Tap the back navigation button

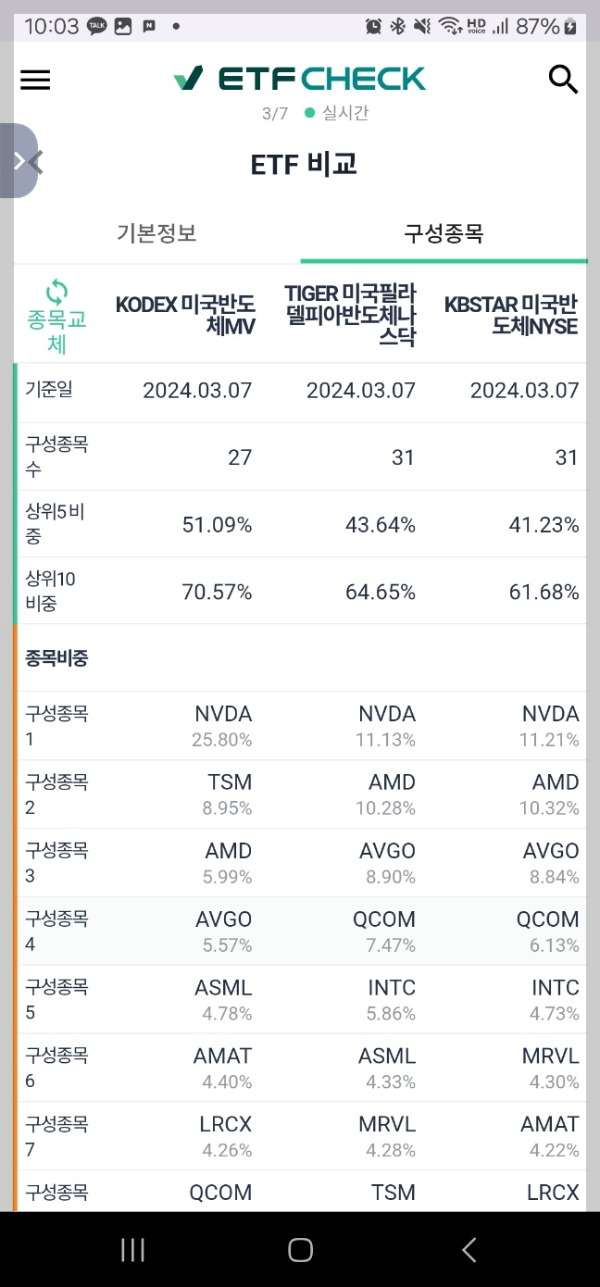tap(468, 1249)
